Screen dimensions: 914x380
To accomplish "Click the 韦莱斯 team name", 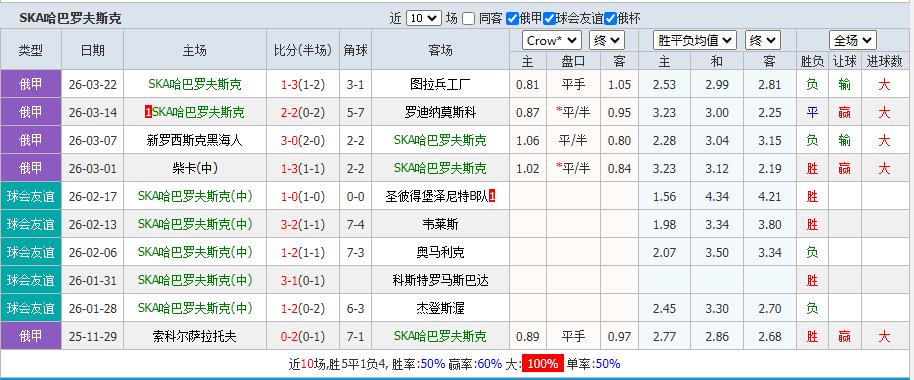I will point(440,224).
